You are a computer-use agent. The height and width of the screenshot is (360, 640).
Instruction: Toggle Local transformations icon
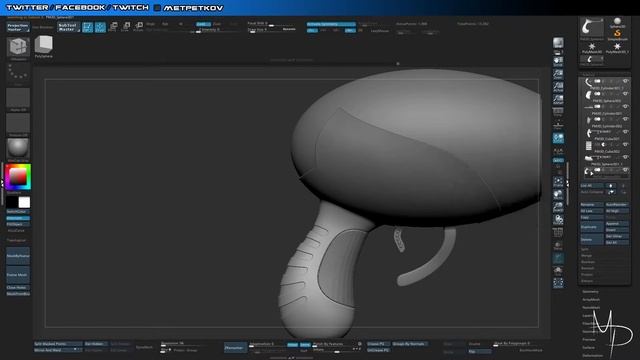[558, 138]
